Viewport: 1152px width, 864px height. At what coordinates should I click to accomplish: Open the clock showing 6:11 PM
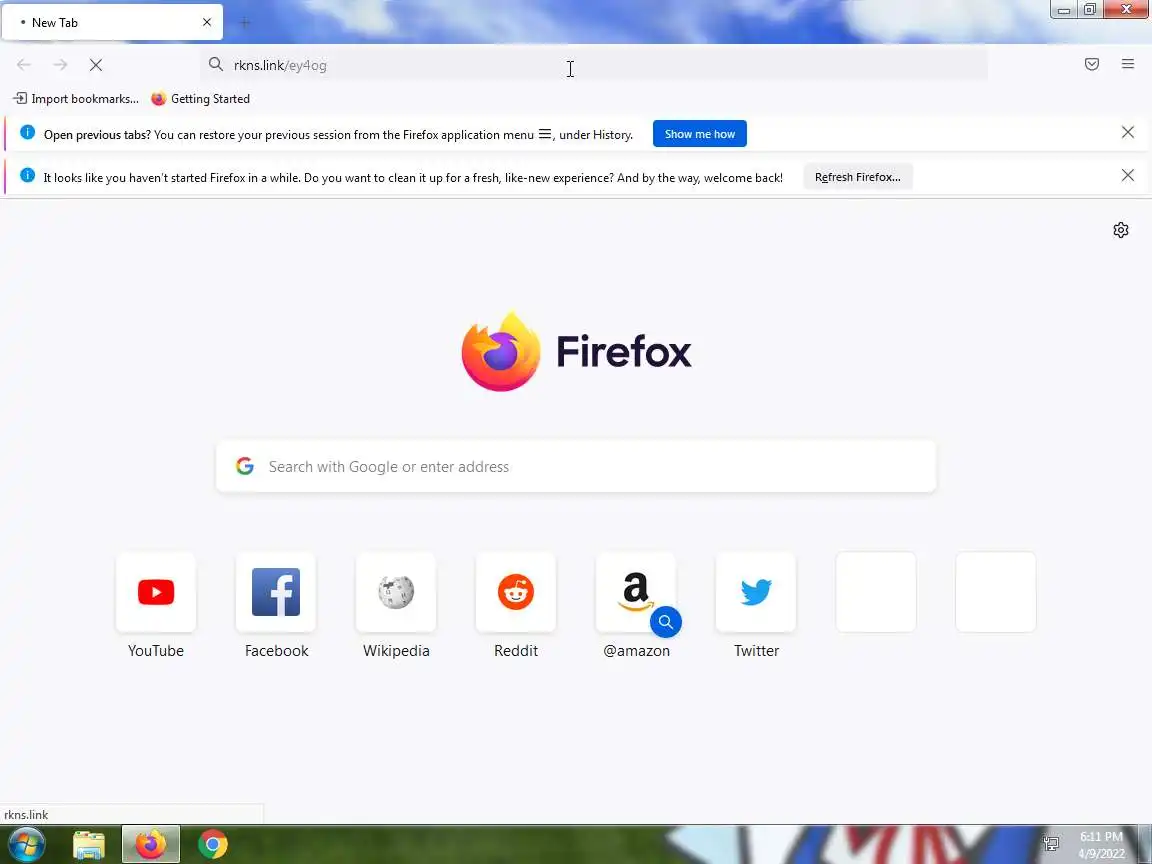pos(1101,844)
